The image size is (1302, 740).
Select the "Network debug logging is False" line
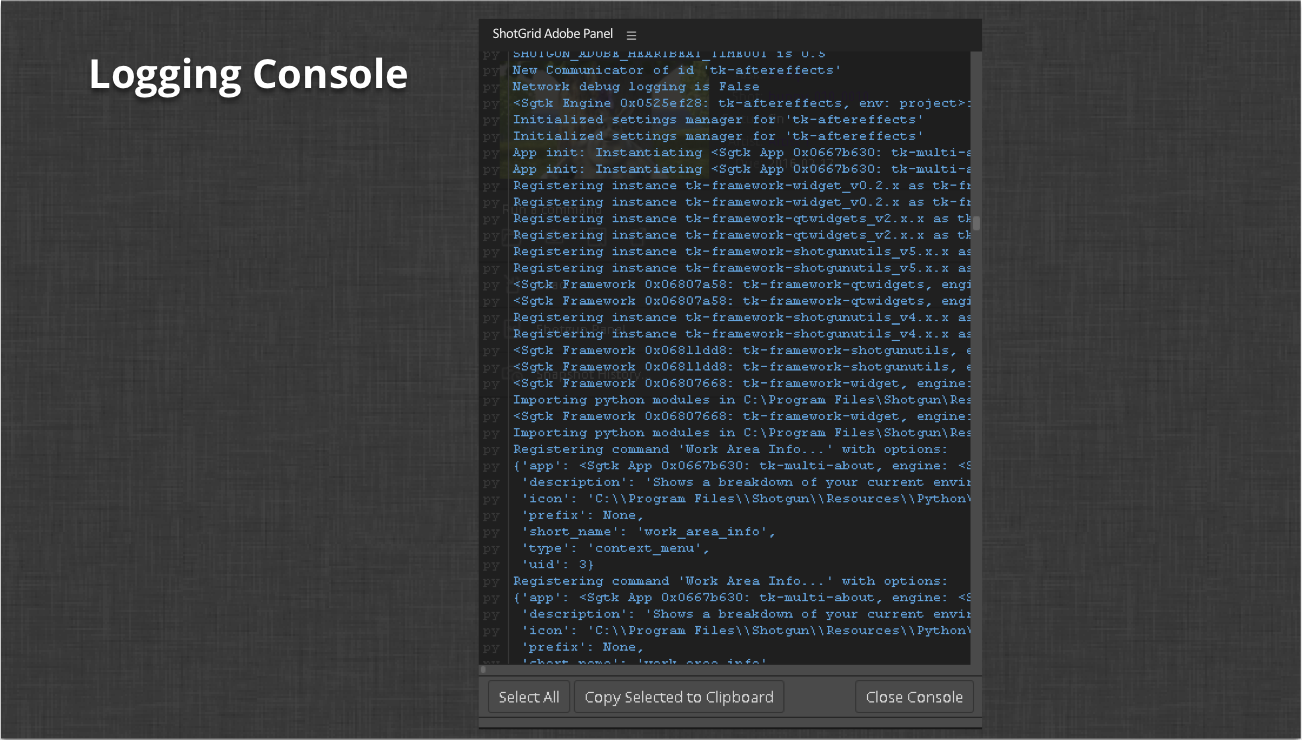coord(636,87)
